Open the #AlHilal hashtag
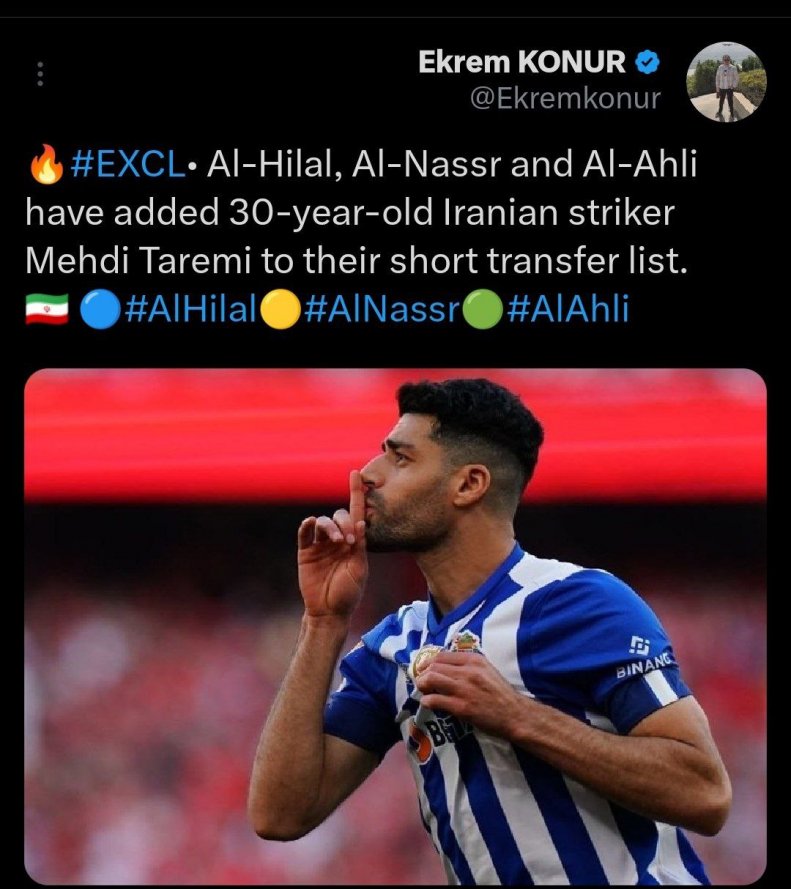Viewport: 791px width, 889px height. click(x=191, y=310)
